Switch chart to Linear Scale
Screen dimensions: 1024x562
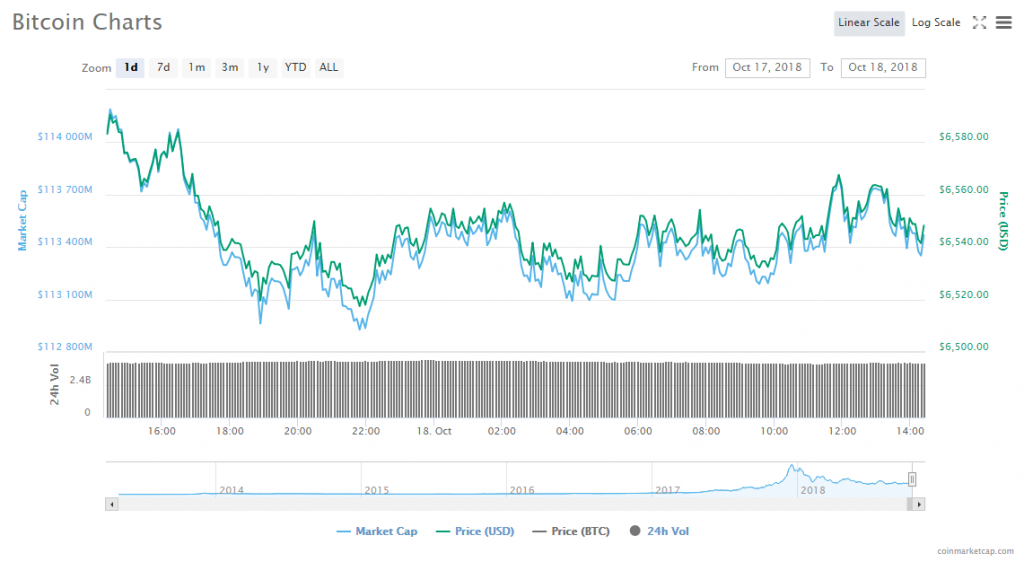(x=868, y=23)
